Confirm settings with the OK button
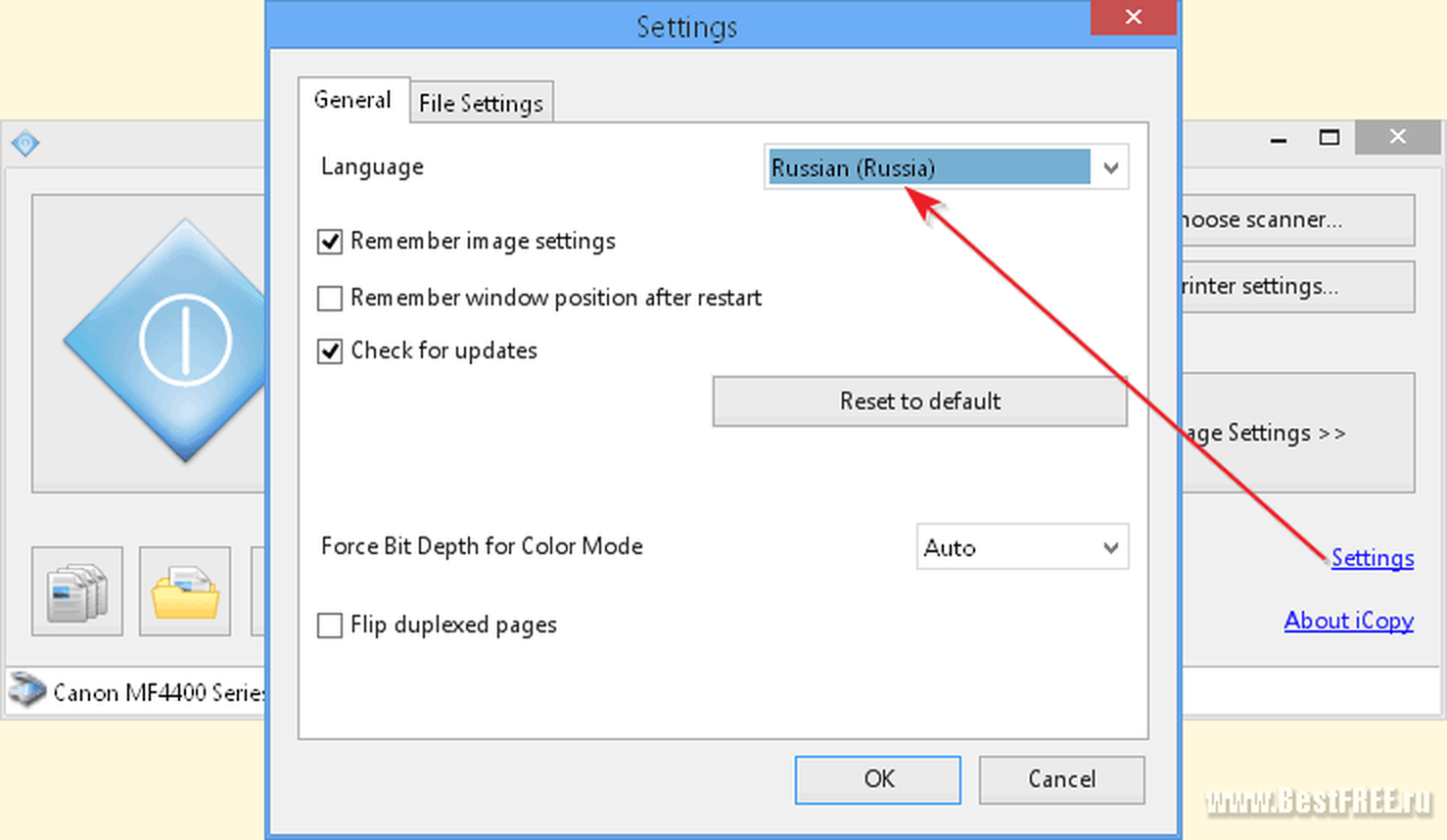1447x840 pixels. [878, 779]
